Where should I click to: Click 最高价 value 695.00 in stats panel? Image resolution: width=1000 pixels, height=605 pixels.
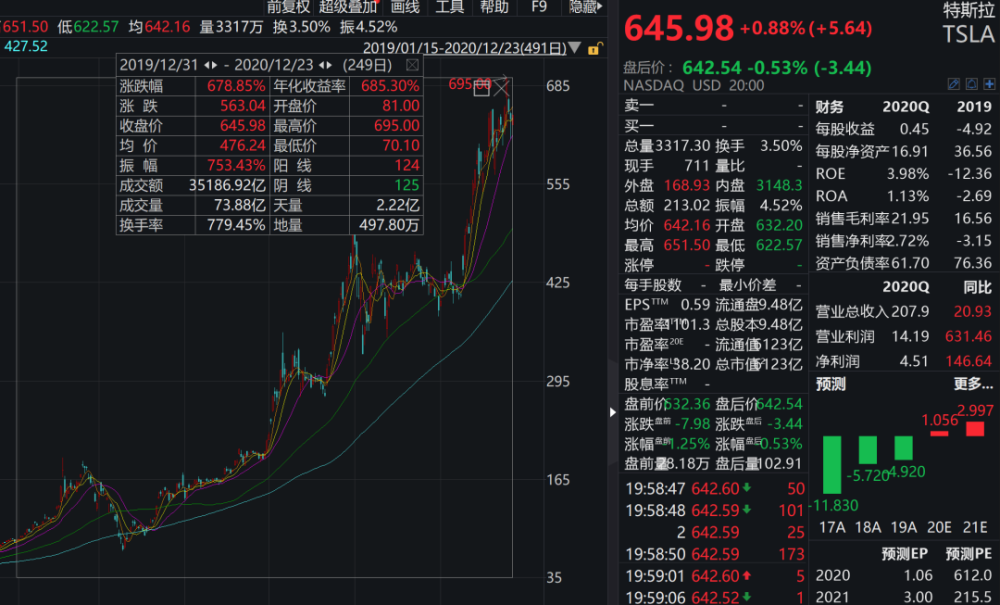pyautogui.click(x=397, y=126)
